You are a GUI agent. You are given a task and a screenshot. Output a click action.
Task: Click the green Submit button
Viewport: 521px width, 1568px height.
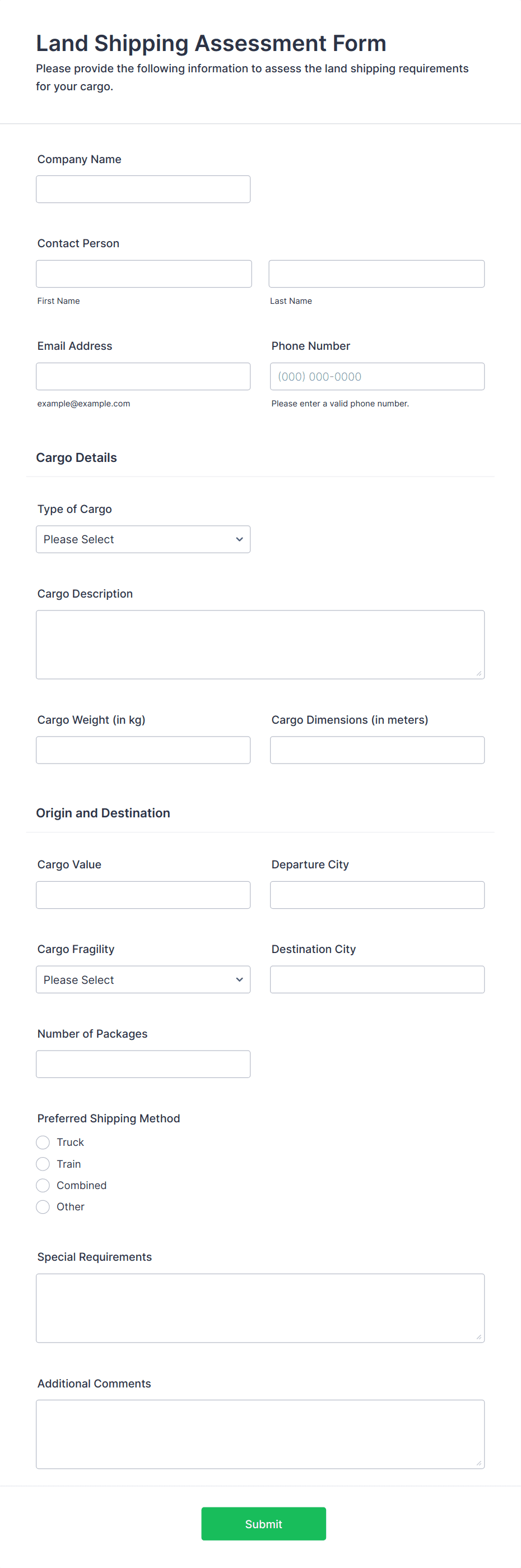263,1524
